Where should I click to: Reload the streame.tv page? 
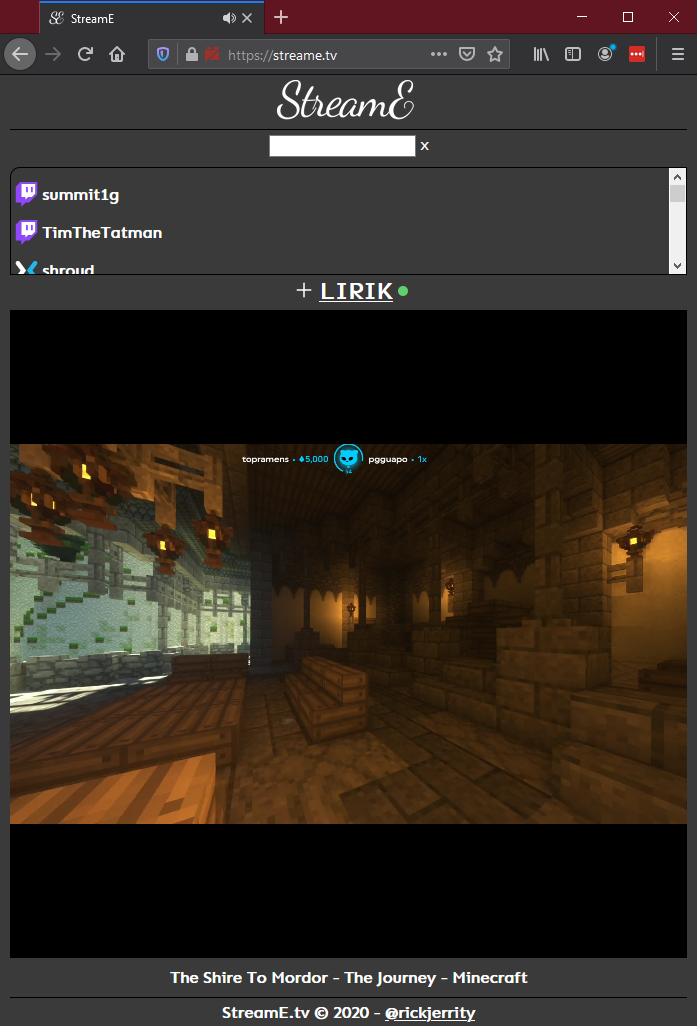(x=85, y=54)
